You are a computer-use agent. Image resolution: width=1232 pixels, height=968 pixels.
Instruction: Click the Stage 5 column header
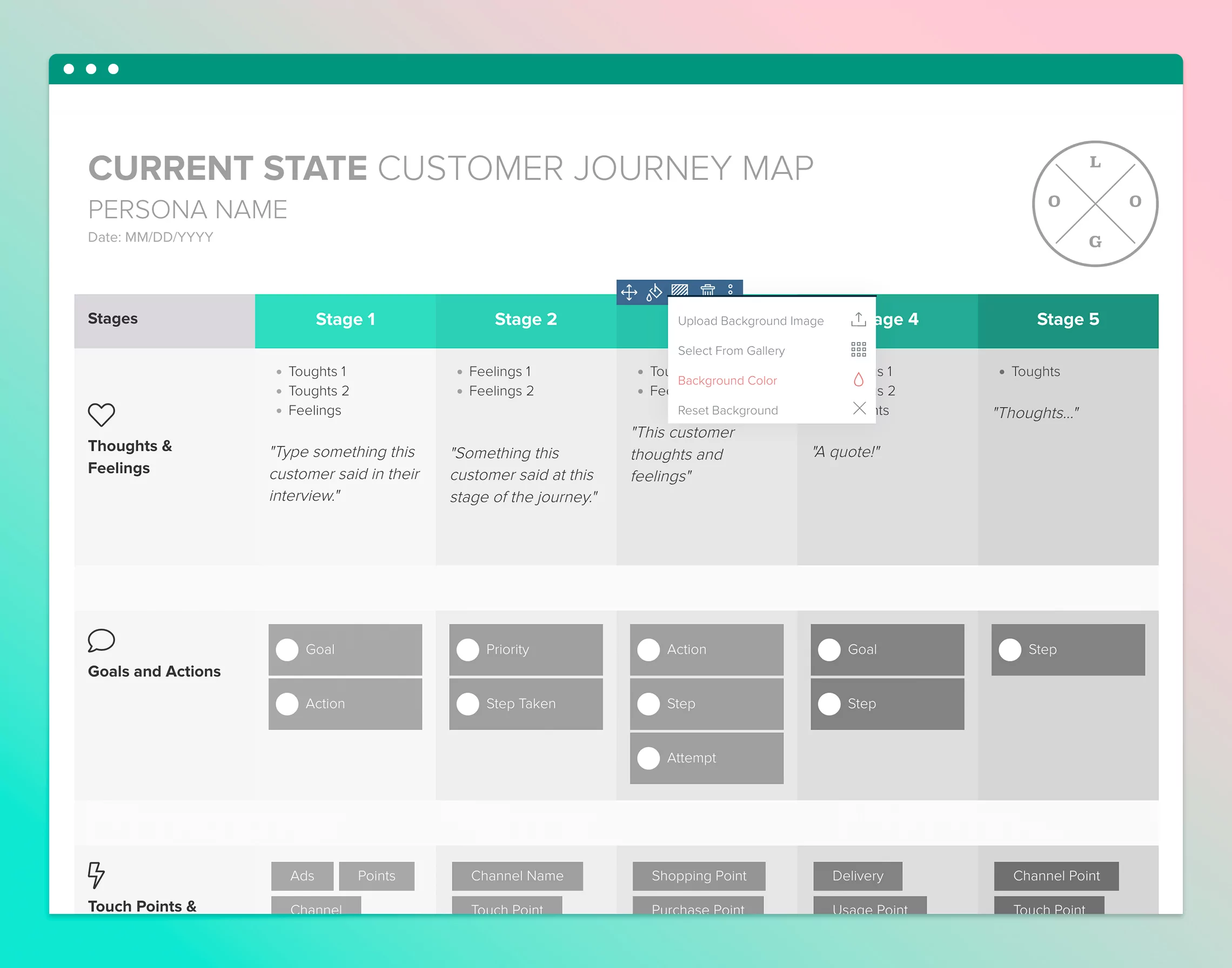click(x=1068, y=319)
